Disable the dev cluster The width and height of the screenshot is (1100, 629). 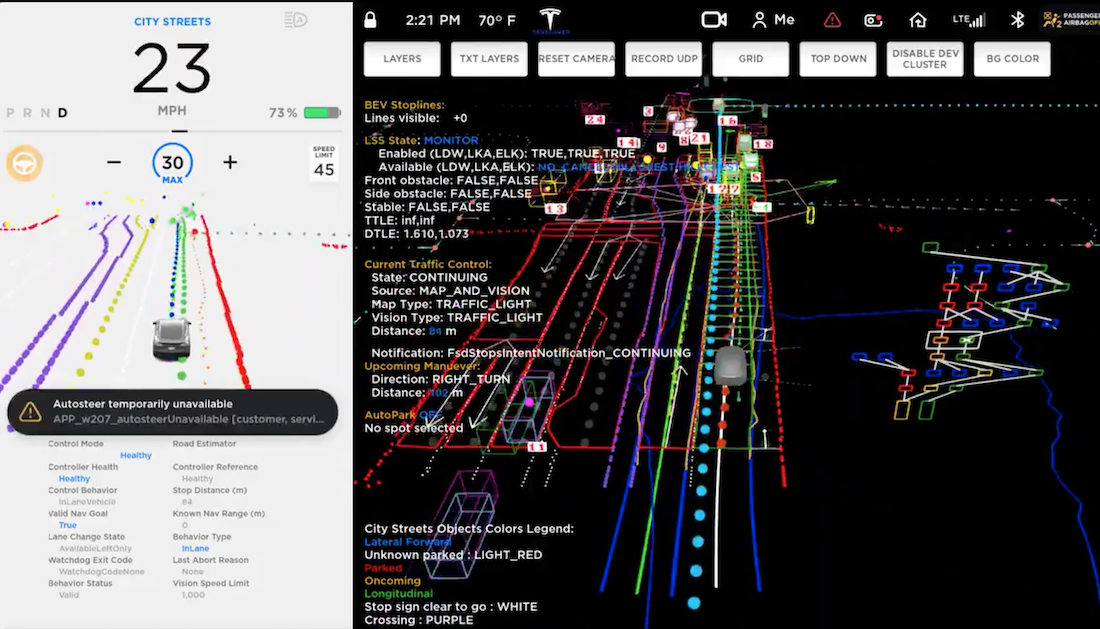tap(924, 58)
